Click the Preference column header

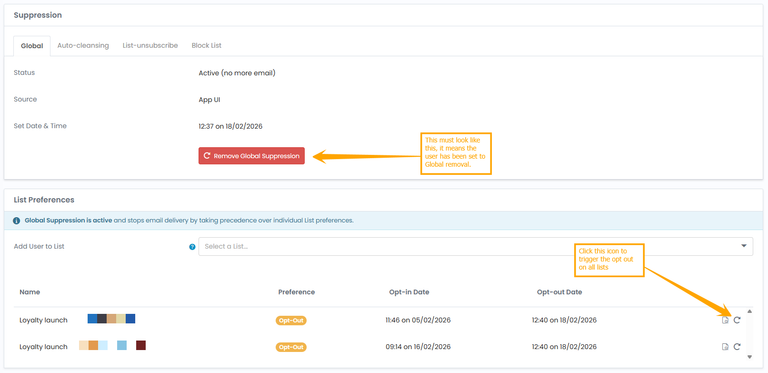click(296, 292)
